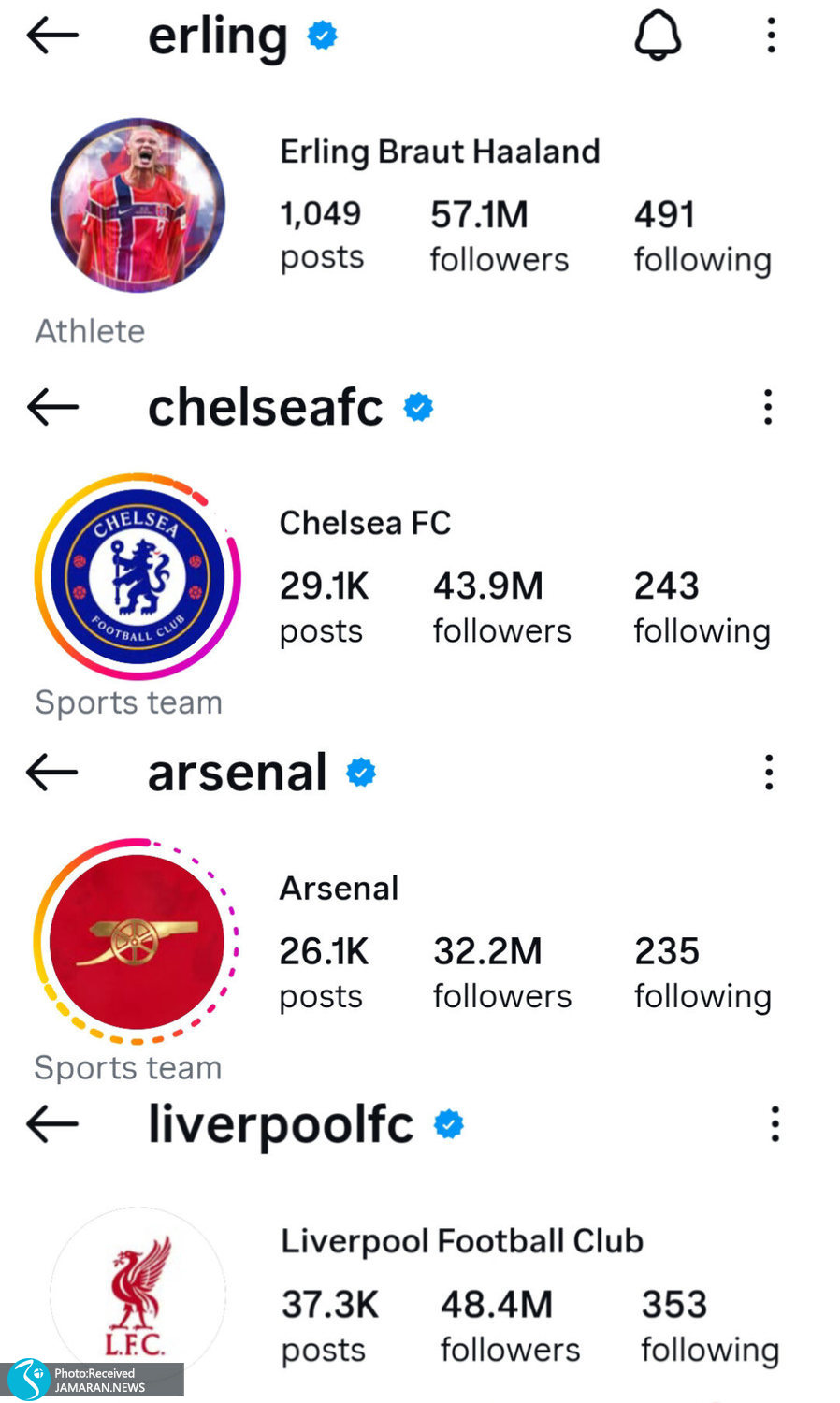This screenshot has height=1403, width=840.
Task: Open Erling's 57.1M followers list
Action: pyautogui.click(x=500, y=236)
